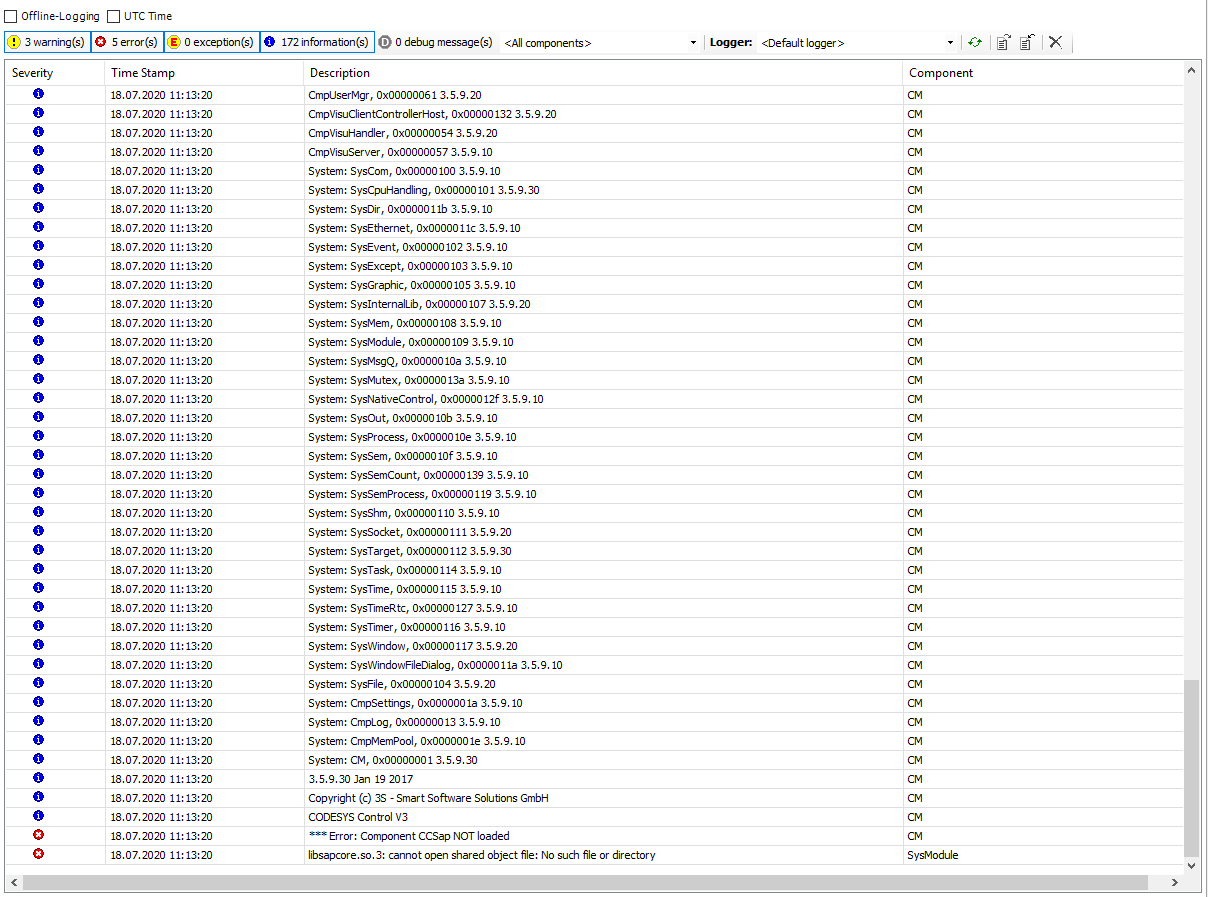This screenshot has height=897, width=1208.
Task: Click the clear log X icon
Action: coord(1055,43)
